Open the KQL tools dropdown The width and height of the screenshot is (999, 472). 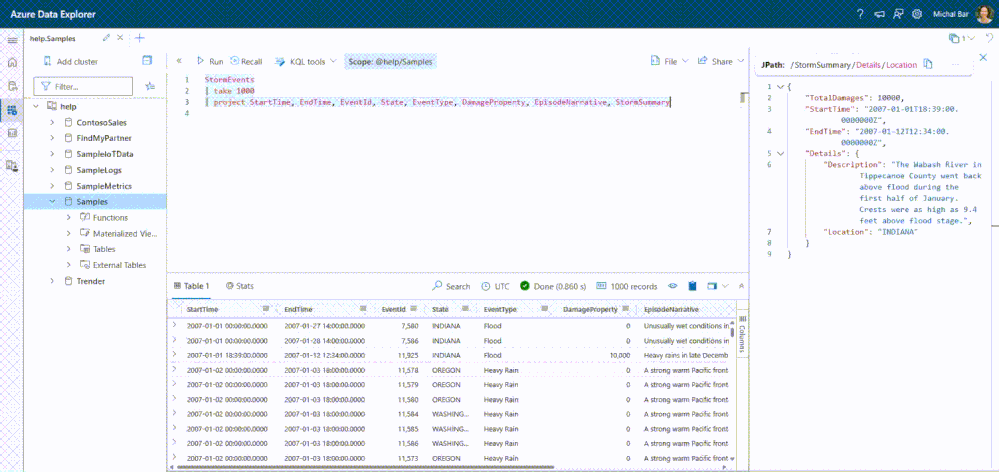pos(305,62)
